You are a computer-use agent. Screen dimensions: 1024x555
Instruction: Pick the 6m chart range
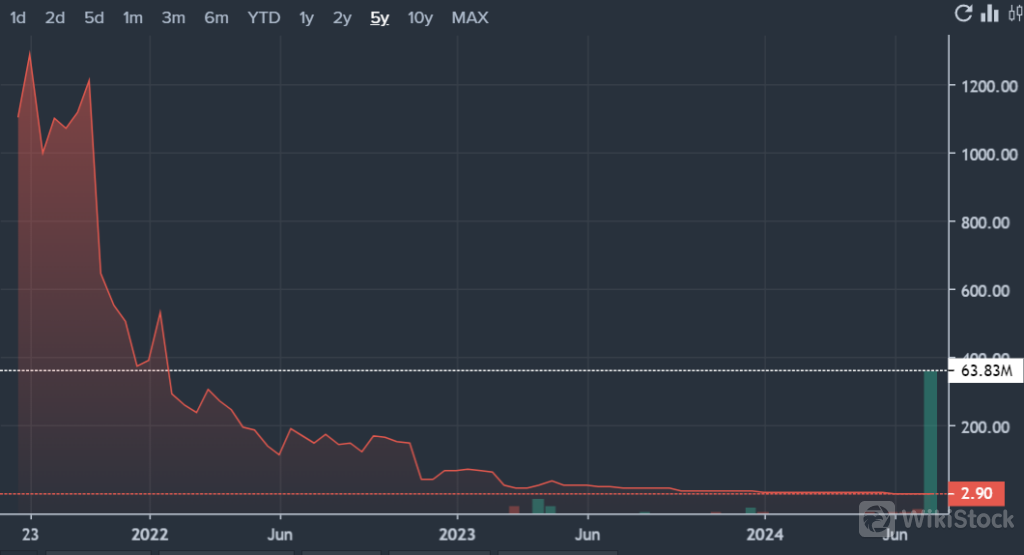(x=216, y=18)
